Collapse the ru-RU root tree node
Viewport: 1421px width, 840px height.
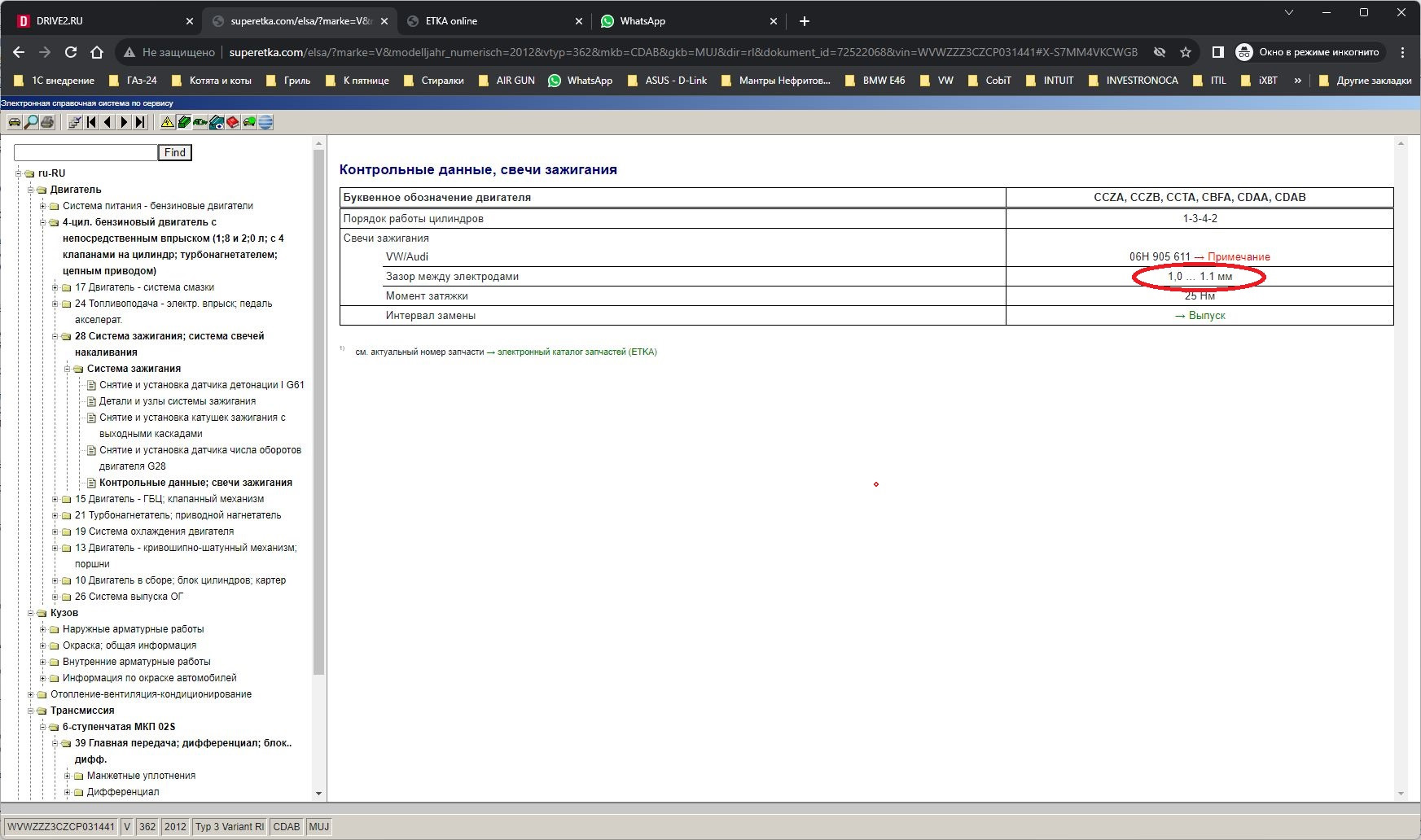18,173
